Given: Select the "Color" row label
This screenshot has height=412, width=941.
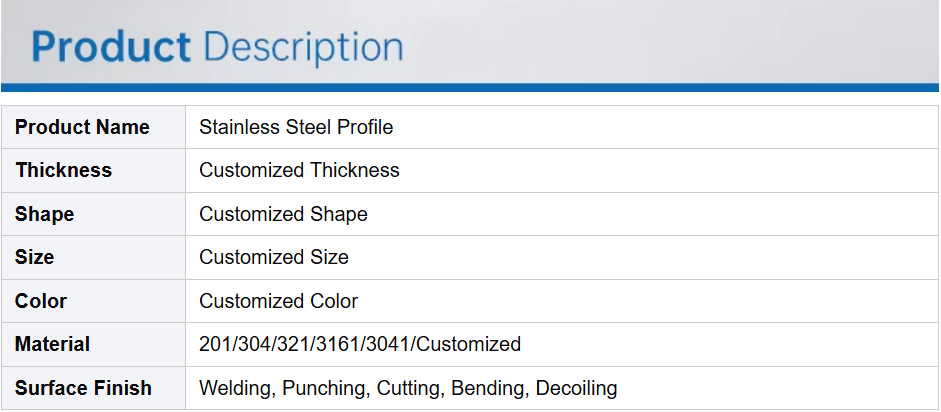Looking at the screenshot, I should click(41, 301).
